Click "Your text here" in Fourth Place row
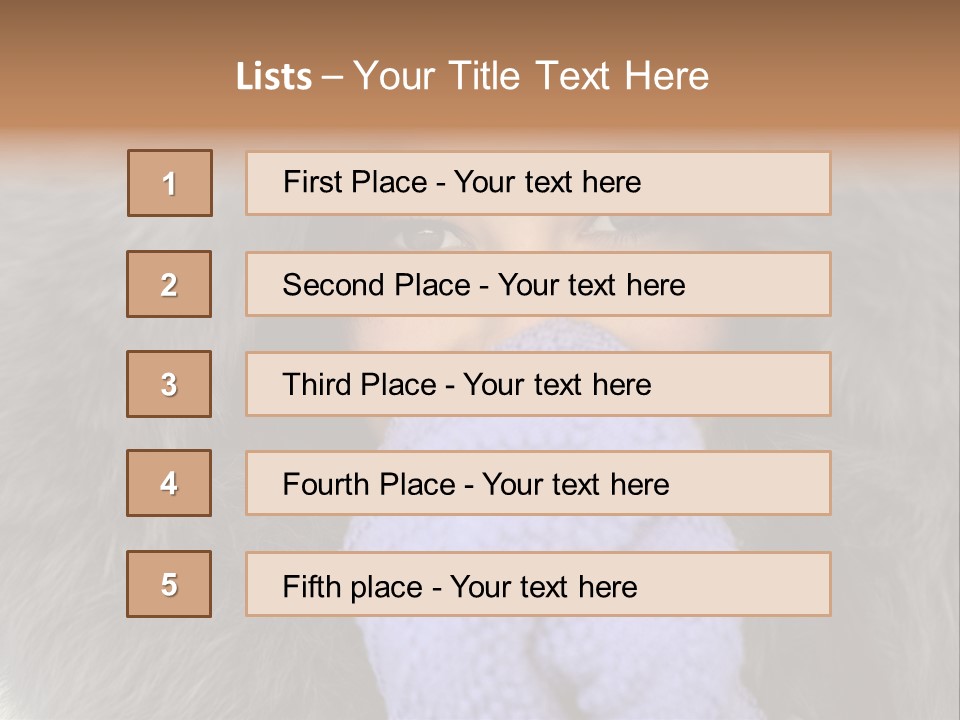Viewport: 960px width, 720px height. (575, 485)
